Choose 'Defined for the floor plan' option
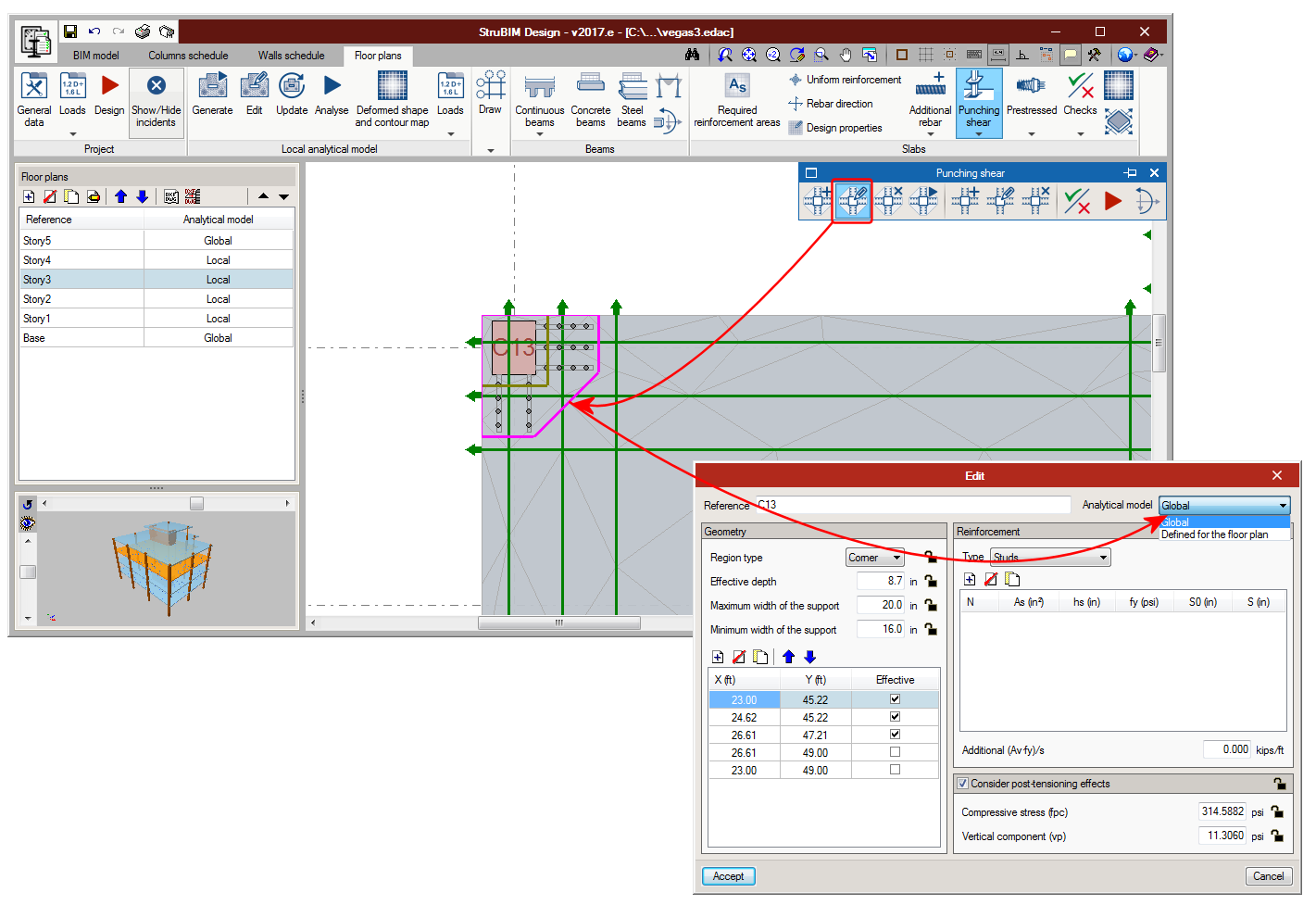 click(x=1214, y=534)
